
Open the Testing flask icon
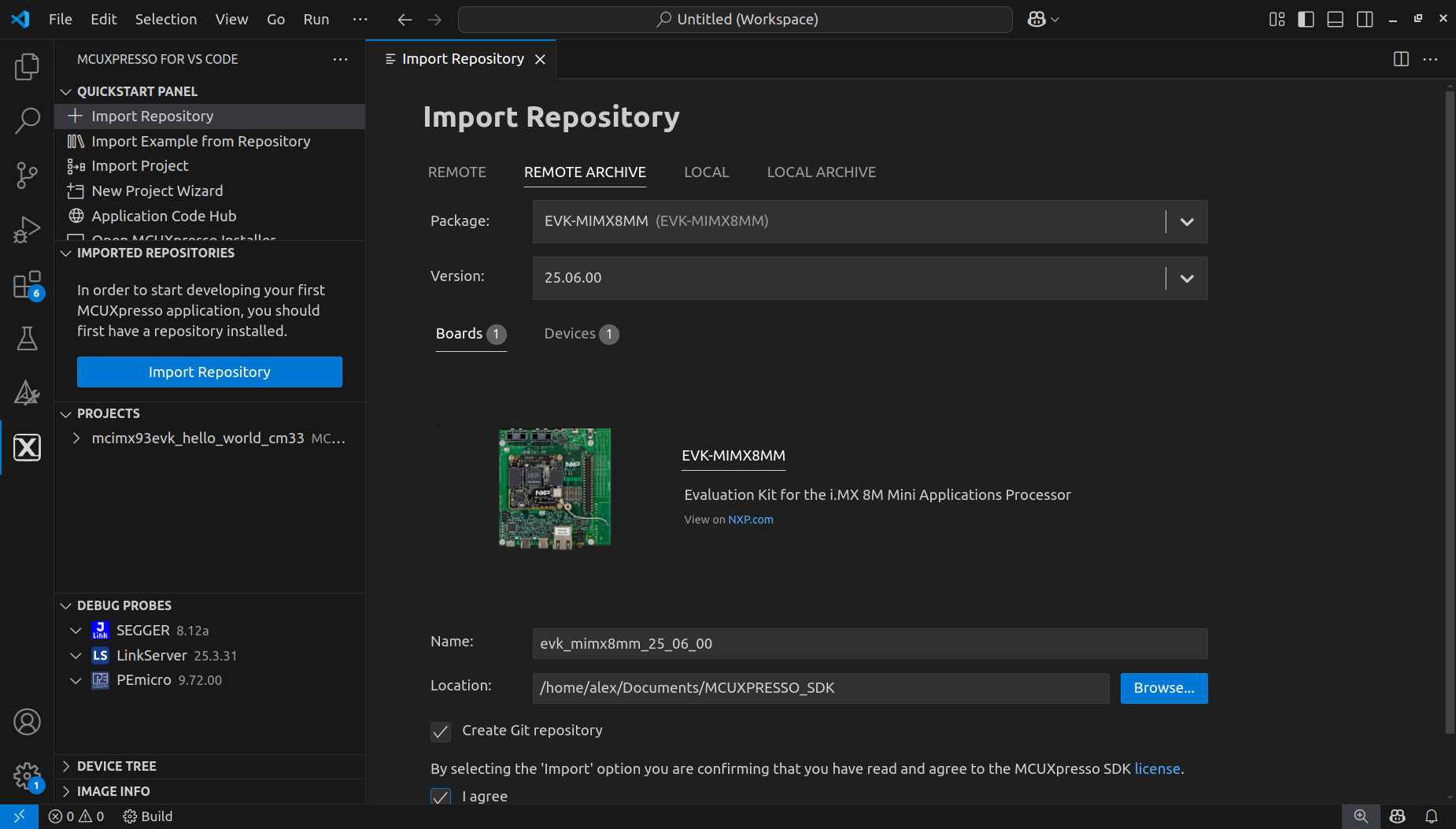[x=28, y=339]
